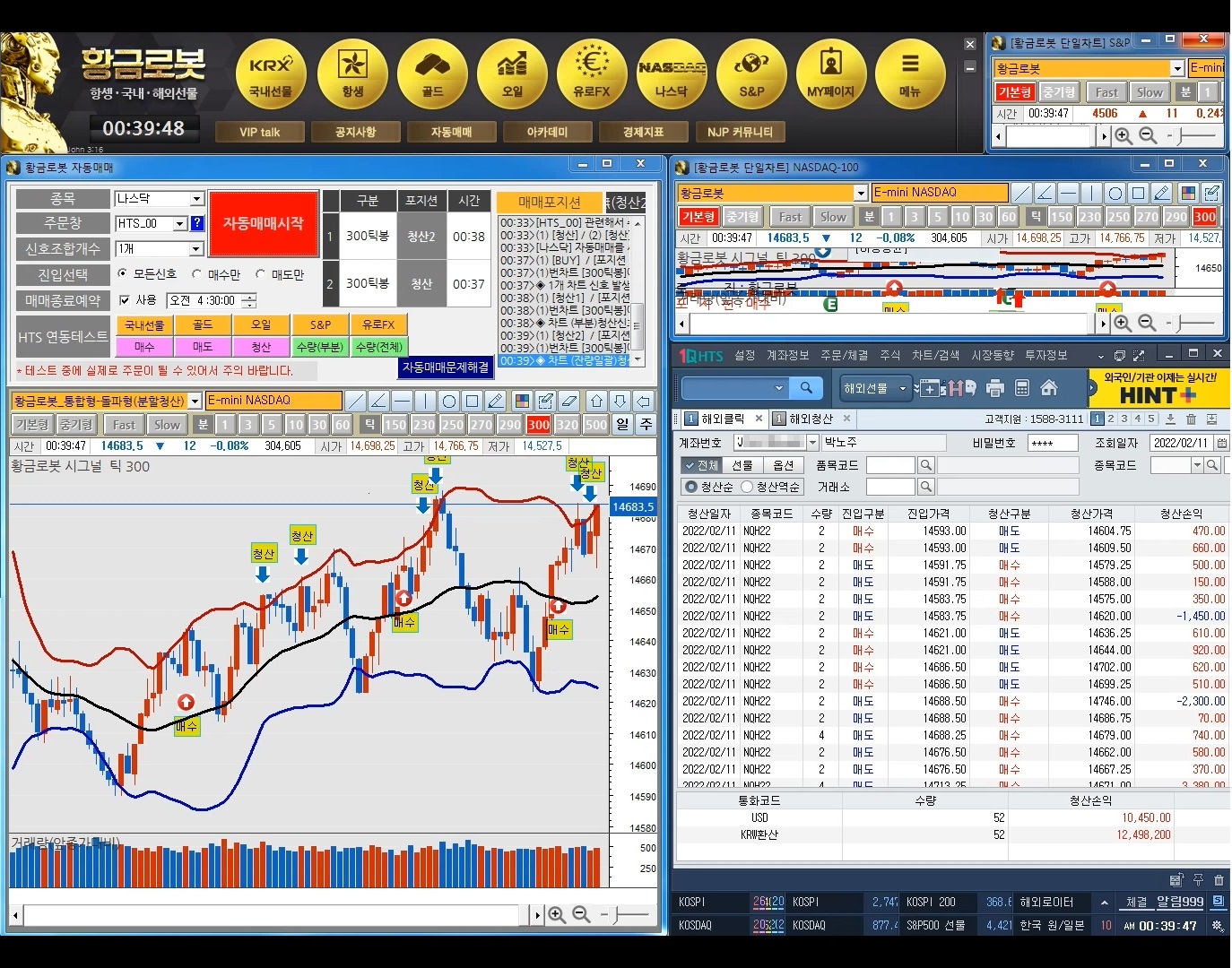Open 설정 menu in HTS
The image size is (1232, 968).
point(745,356)
